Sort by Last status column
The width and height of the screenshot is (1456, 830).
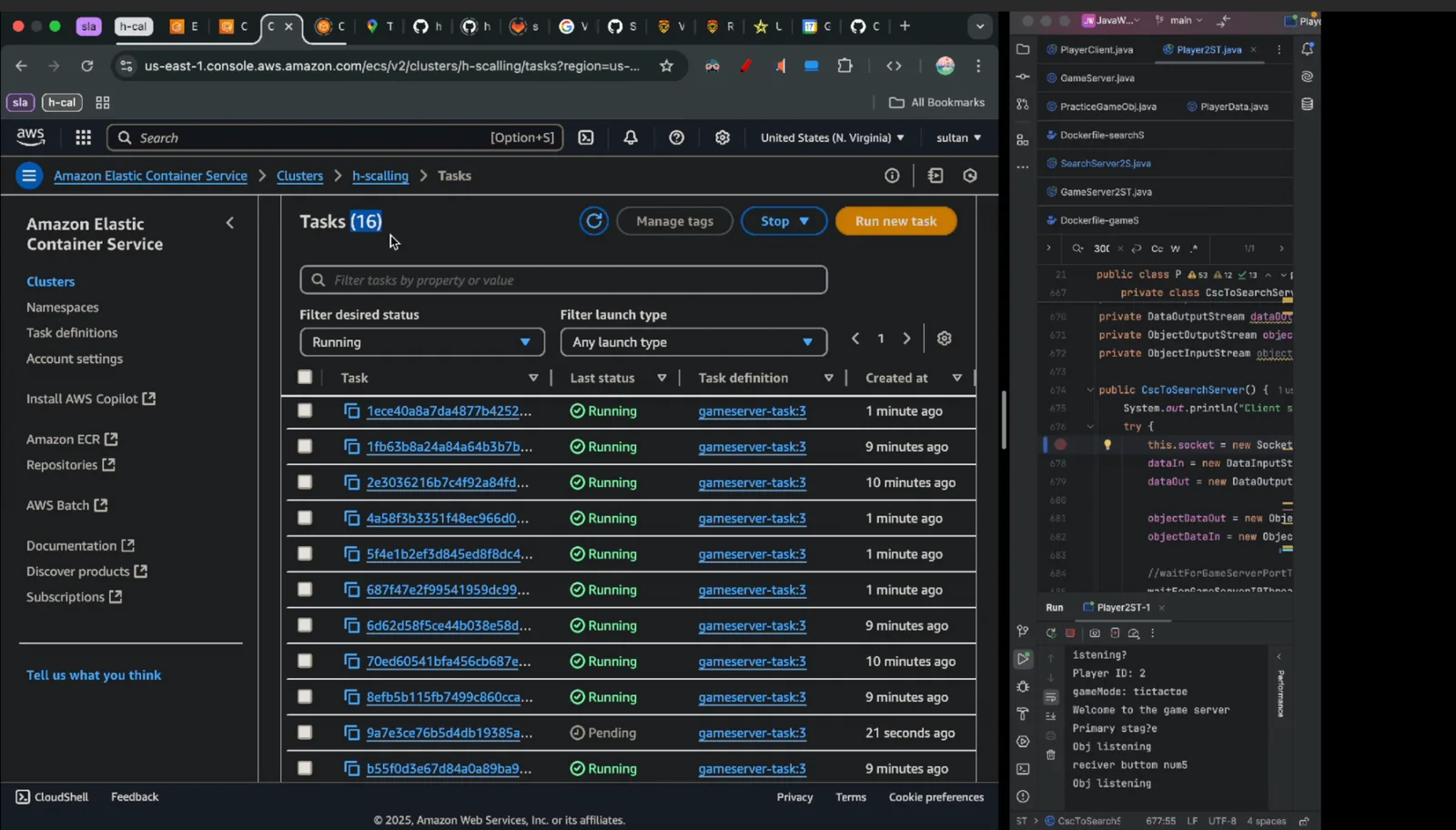click(662, 378)
